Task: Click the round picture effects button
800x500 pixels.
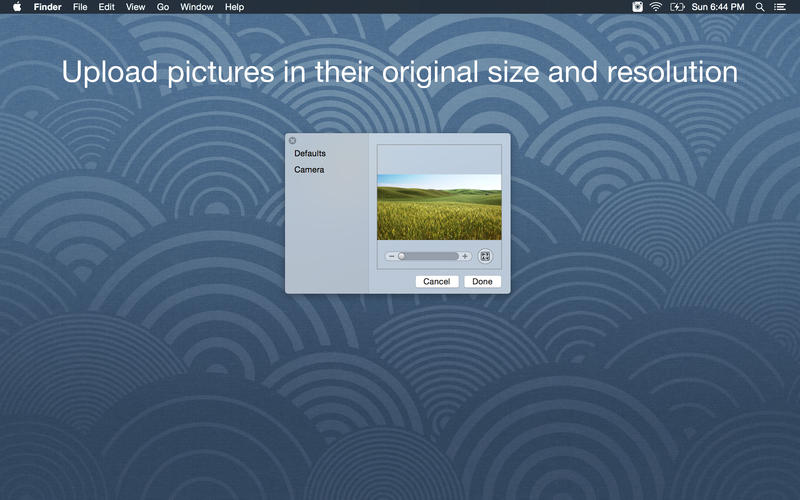Action: click(x=485, y=256)
